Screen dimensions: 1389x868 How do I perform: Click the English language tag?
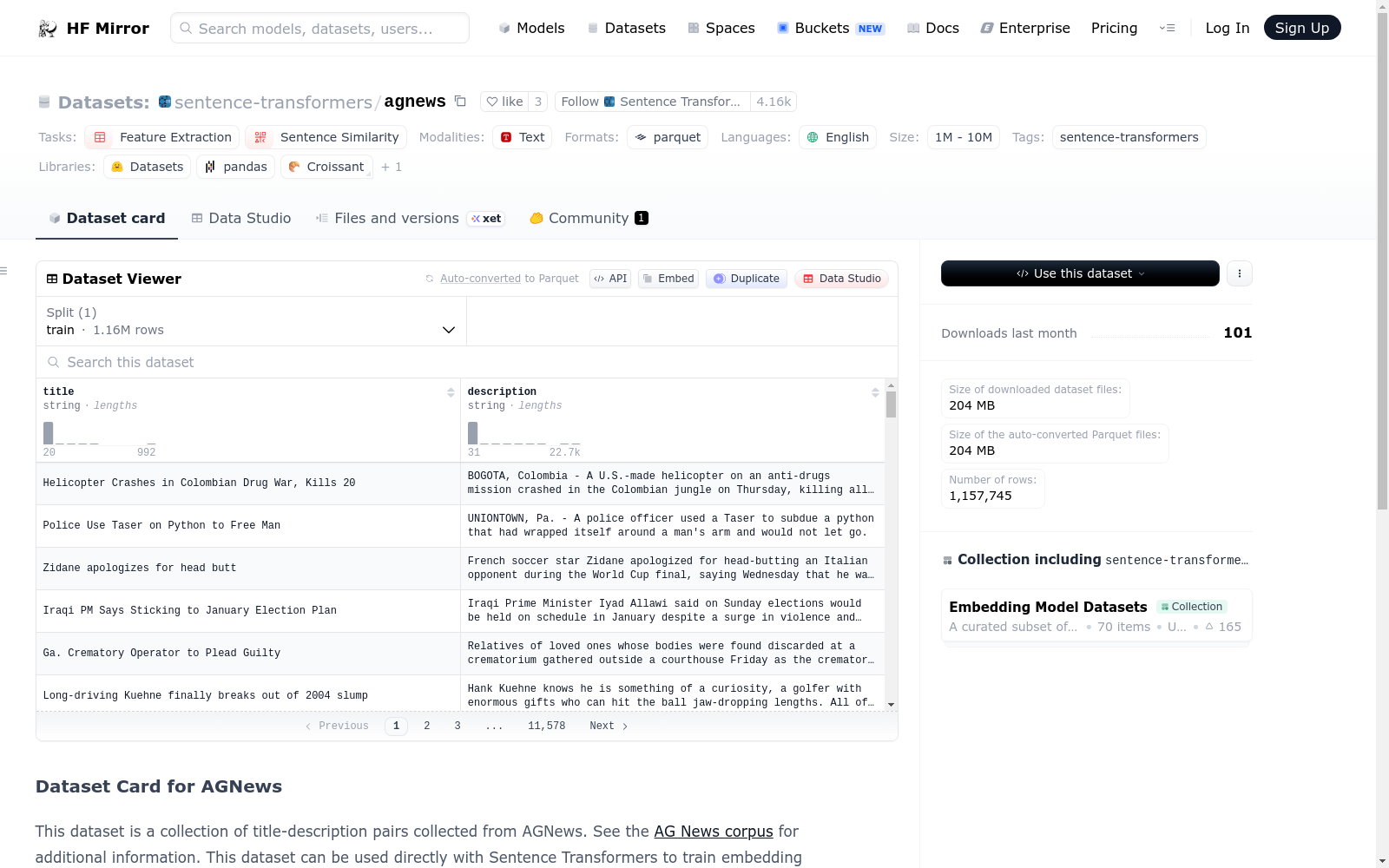coord(838,137)
